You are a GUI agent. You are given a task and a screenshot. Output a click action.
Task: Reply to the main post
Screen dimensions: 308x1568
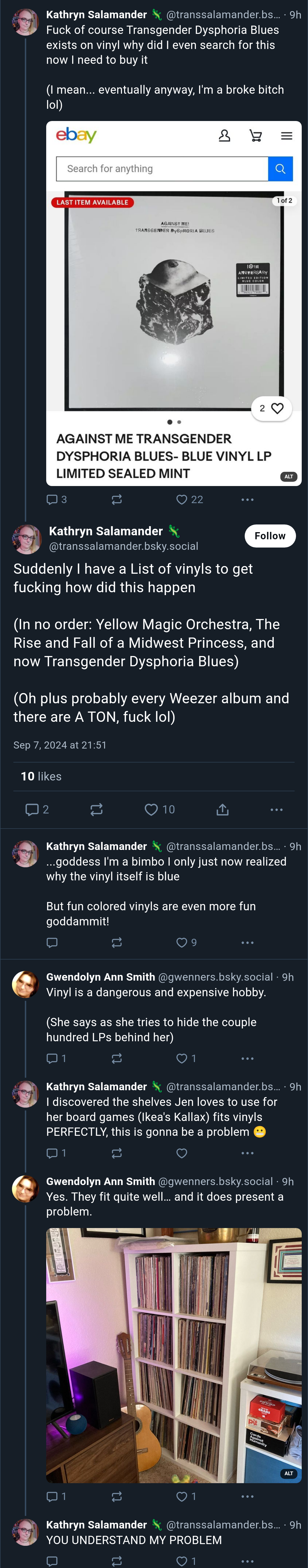click(x=37, y=809)
